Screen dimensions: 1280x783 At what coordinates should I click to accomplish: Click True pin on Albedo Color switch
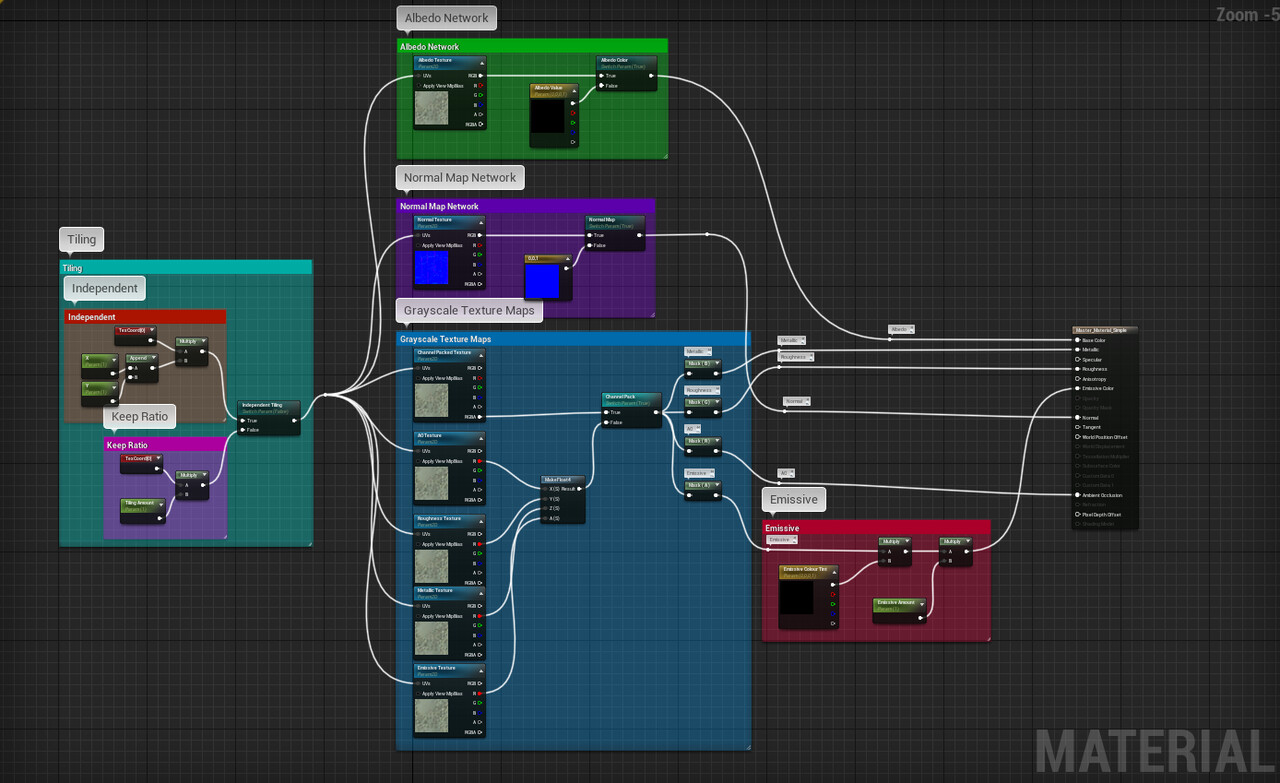click(602, 76)
